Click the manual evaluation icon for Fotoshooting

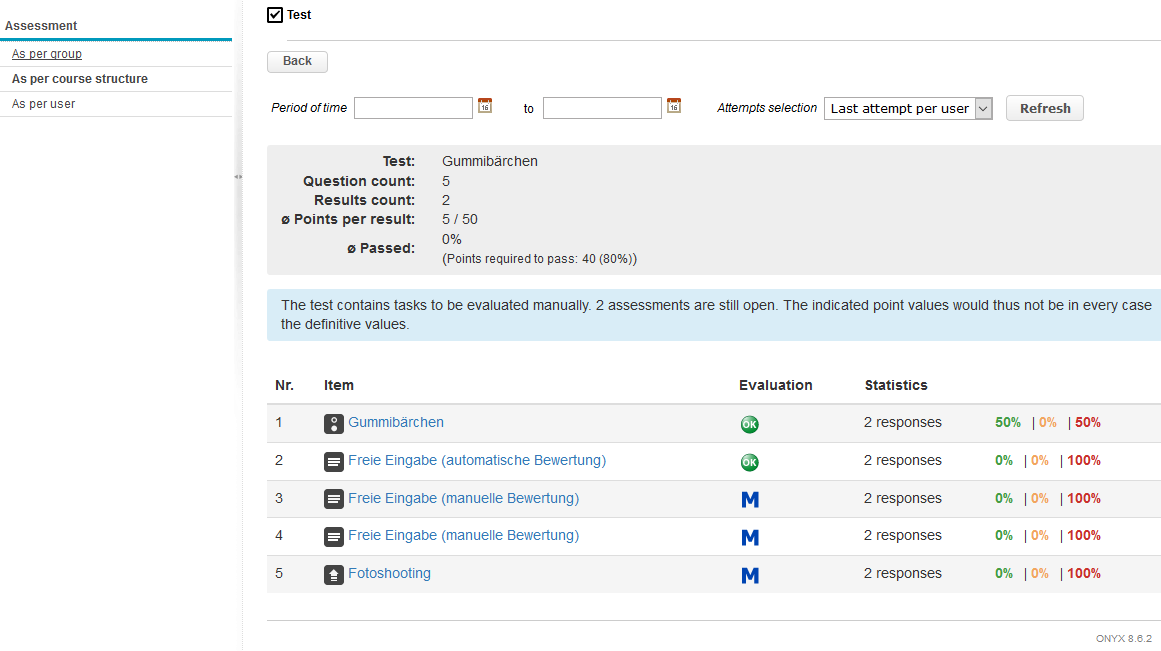[x=750, y=575]
